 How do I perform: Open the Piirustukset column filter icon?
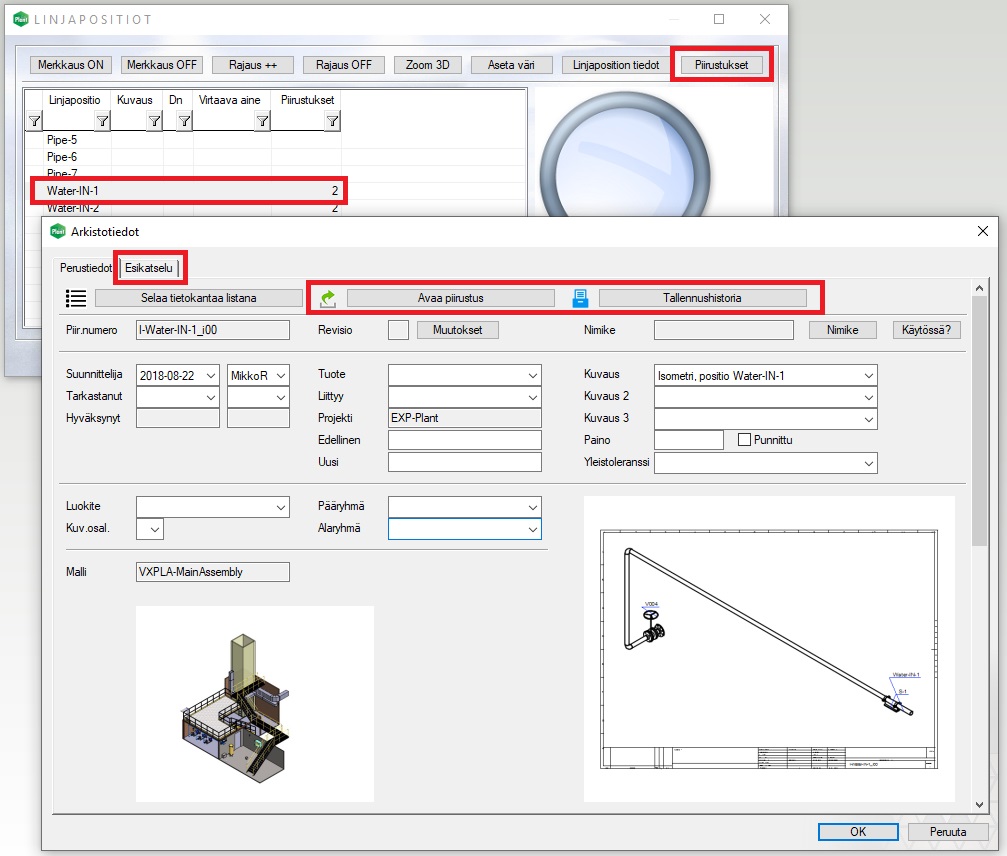331,121
